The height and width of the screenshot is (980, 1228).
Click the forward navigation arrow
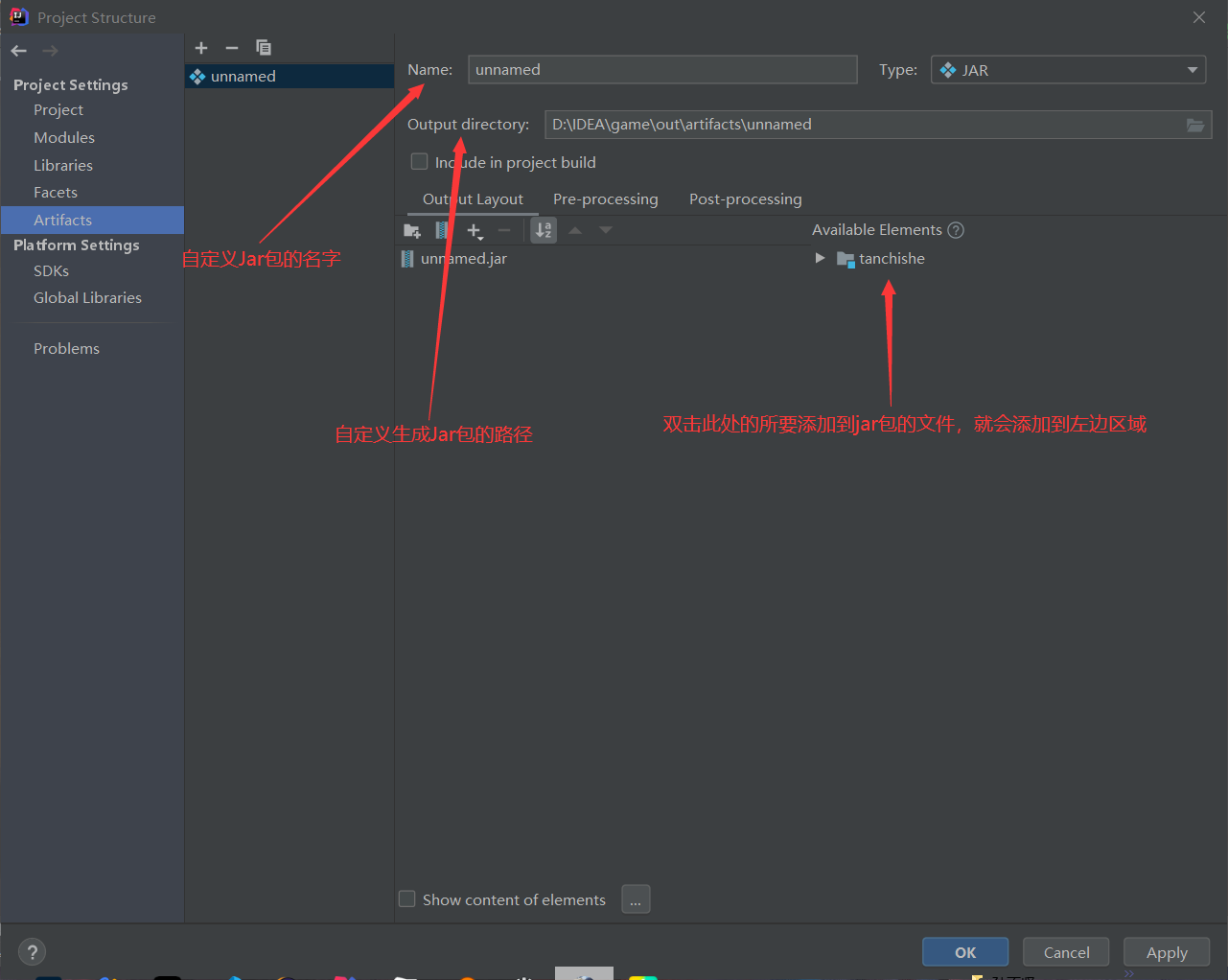(50, 51)
